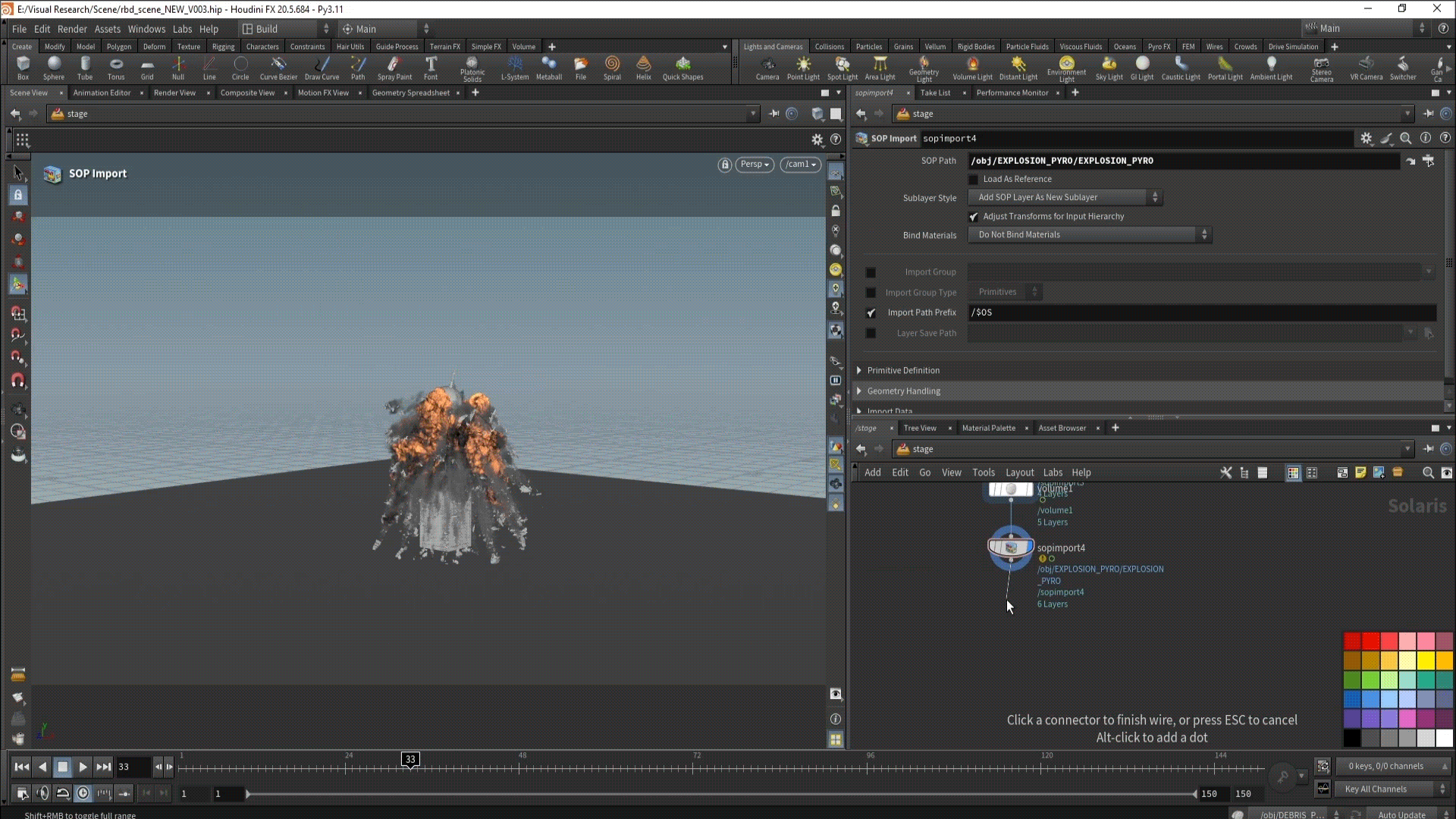Uncheck Adjust Transforms for Input Hierarchy

point(974,217)
